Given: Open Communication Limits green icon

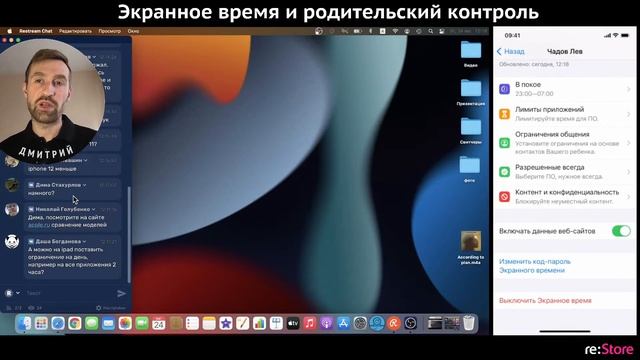Looking at the screenshot, I should click(x=504, y=143).
